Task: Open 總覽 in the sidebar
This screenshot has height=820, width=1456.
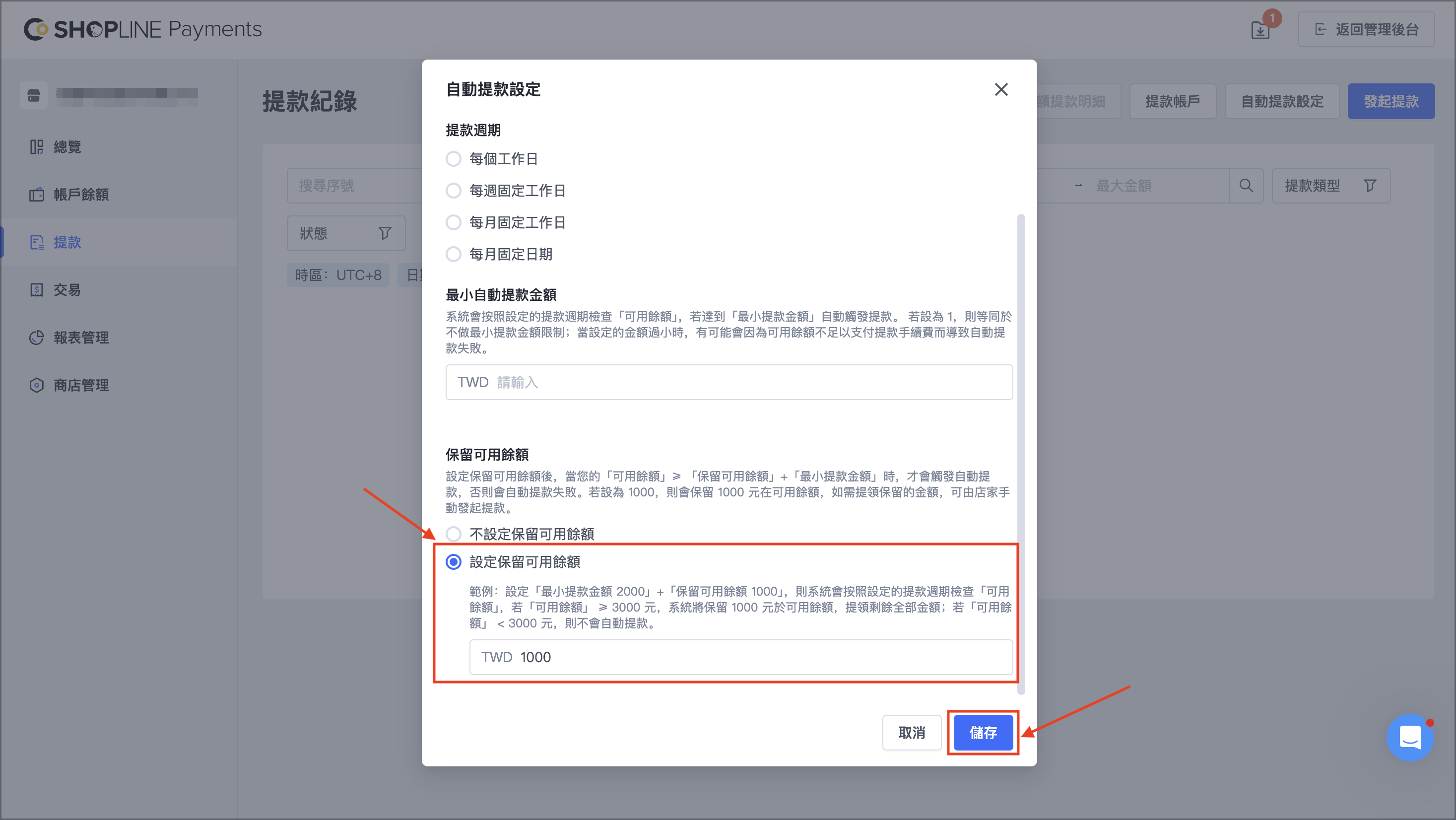Action: (119, 147)
